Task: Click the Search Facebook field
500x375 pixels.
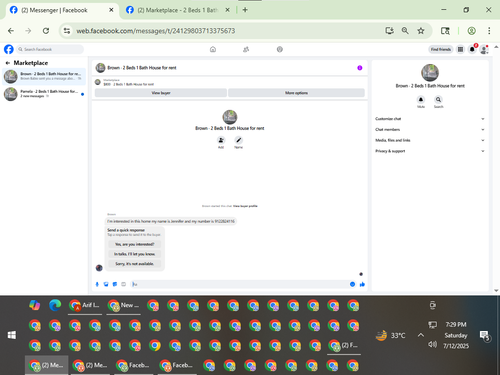Action: [x=50, y=49]
